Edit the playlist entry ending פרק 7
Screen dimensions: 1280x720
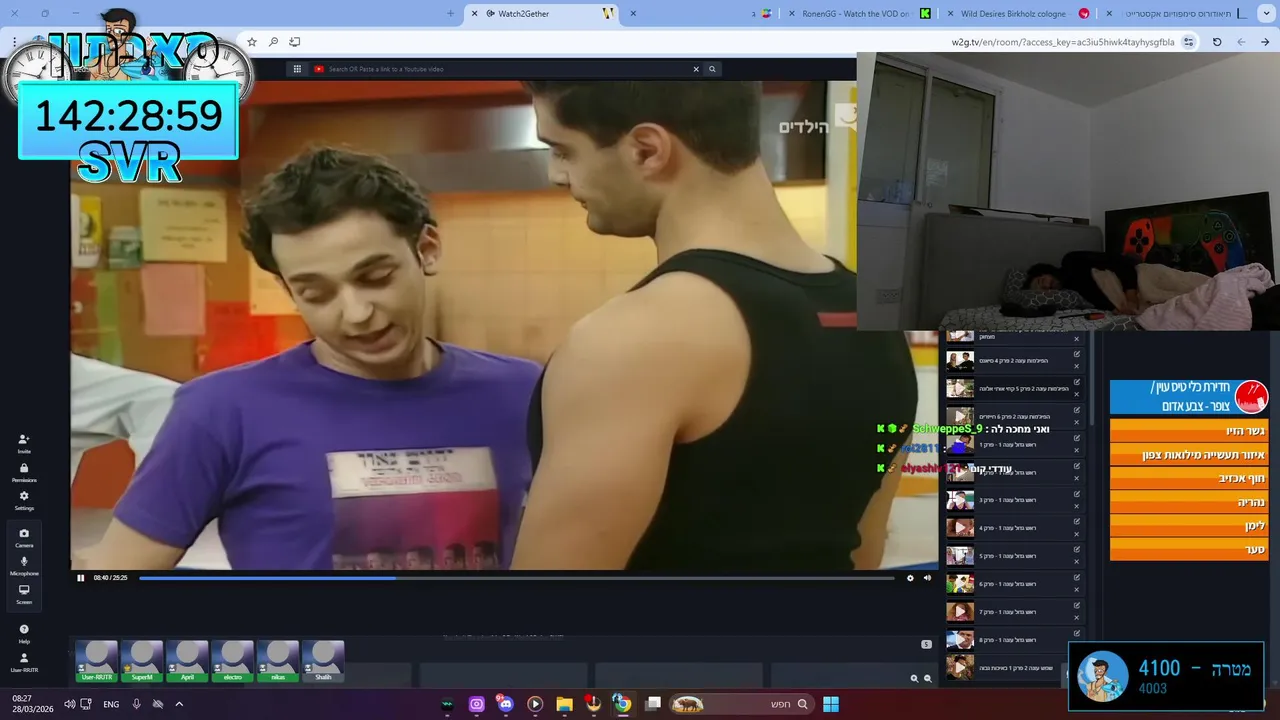click(x=1077, y=605)
